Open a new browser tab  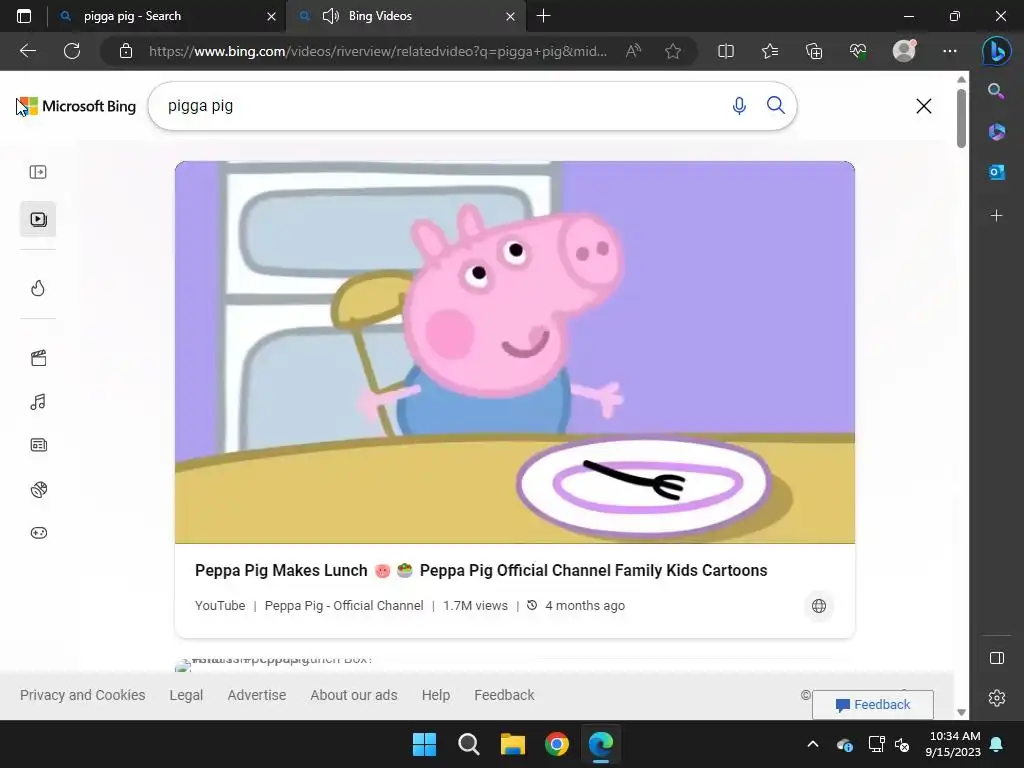coord(543,16)
